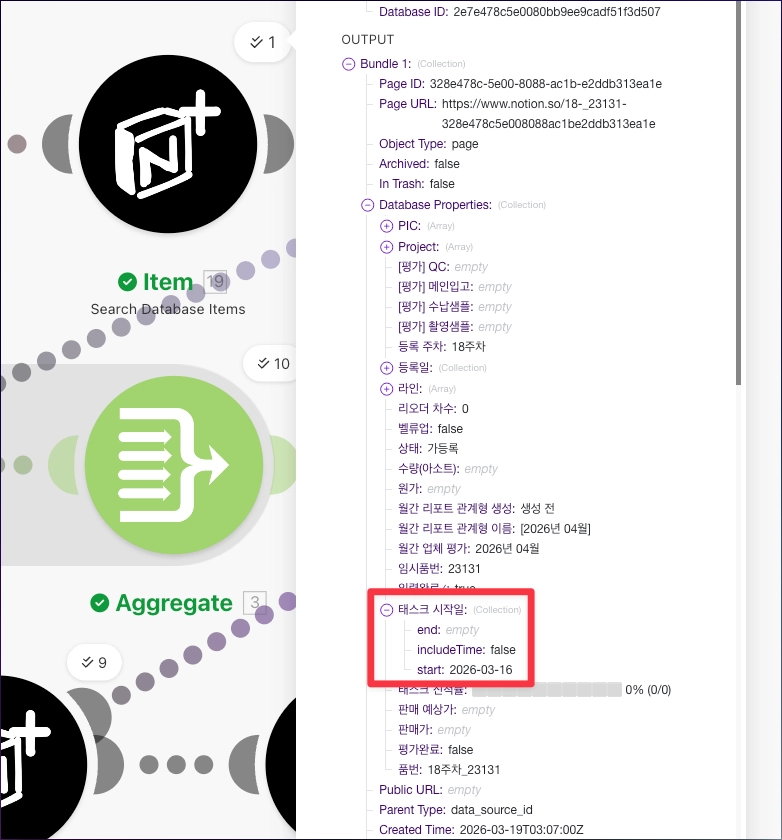Click the bubble showing 9 operations
The image size is (782, 840).
click(x=94, y=663)
